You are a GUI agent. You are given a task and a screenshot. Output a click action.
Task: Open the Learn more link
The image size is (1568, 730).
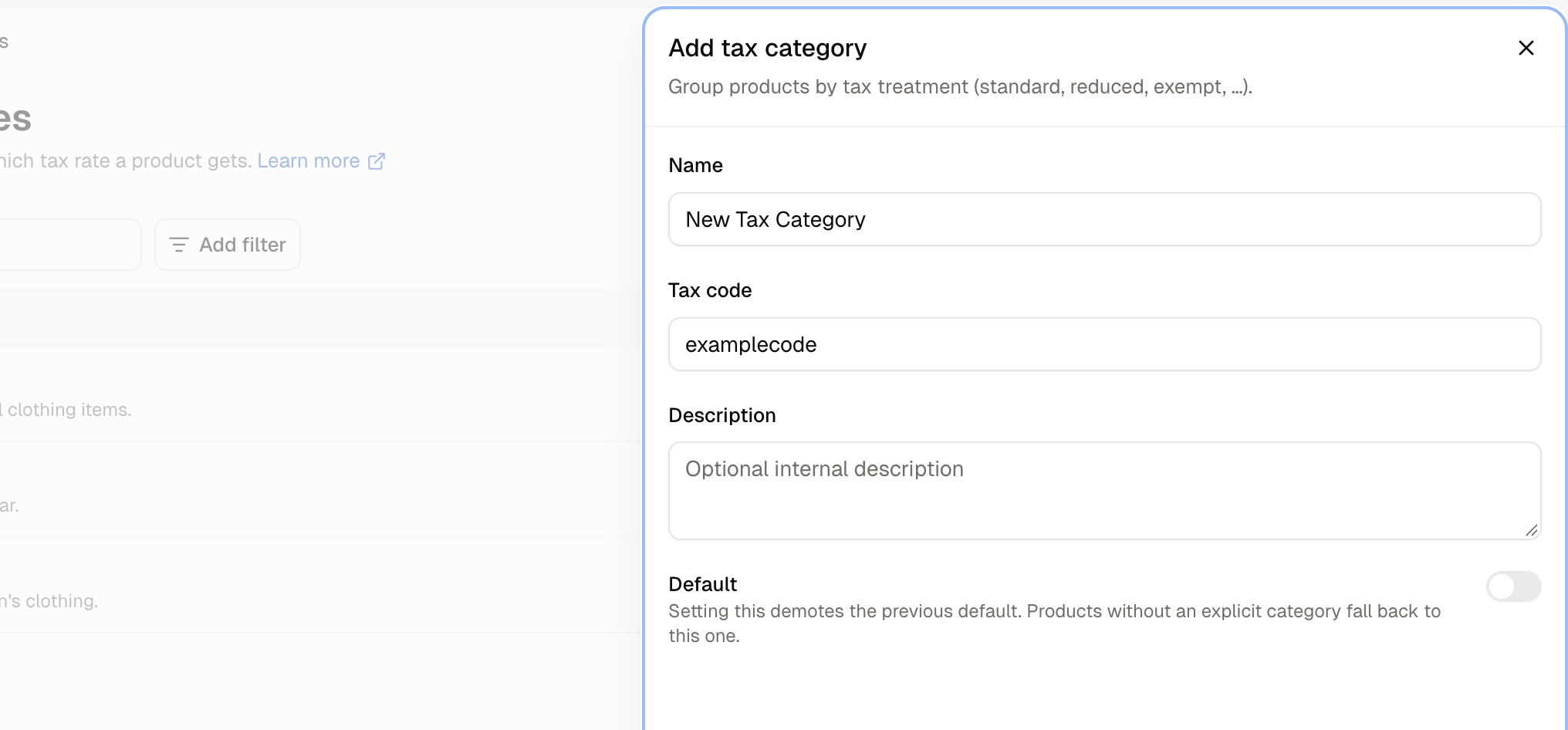[x=320, y=161]
